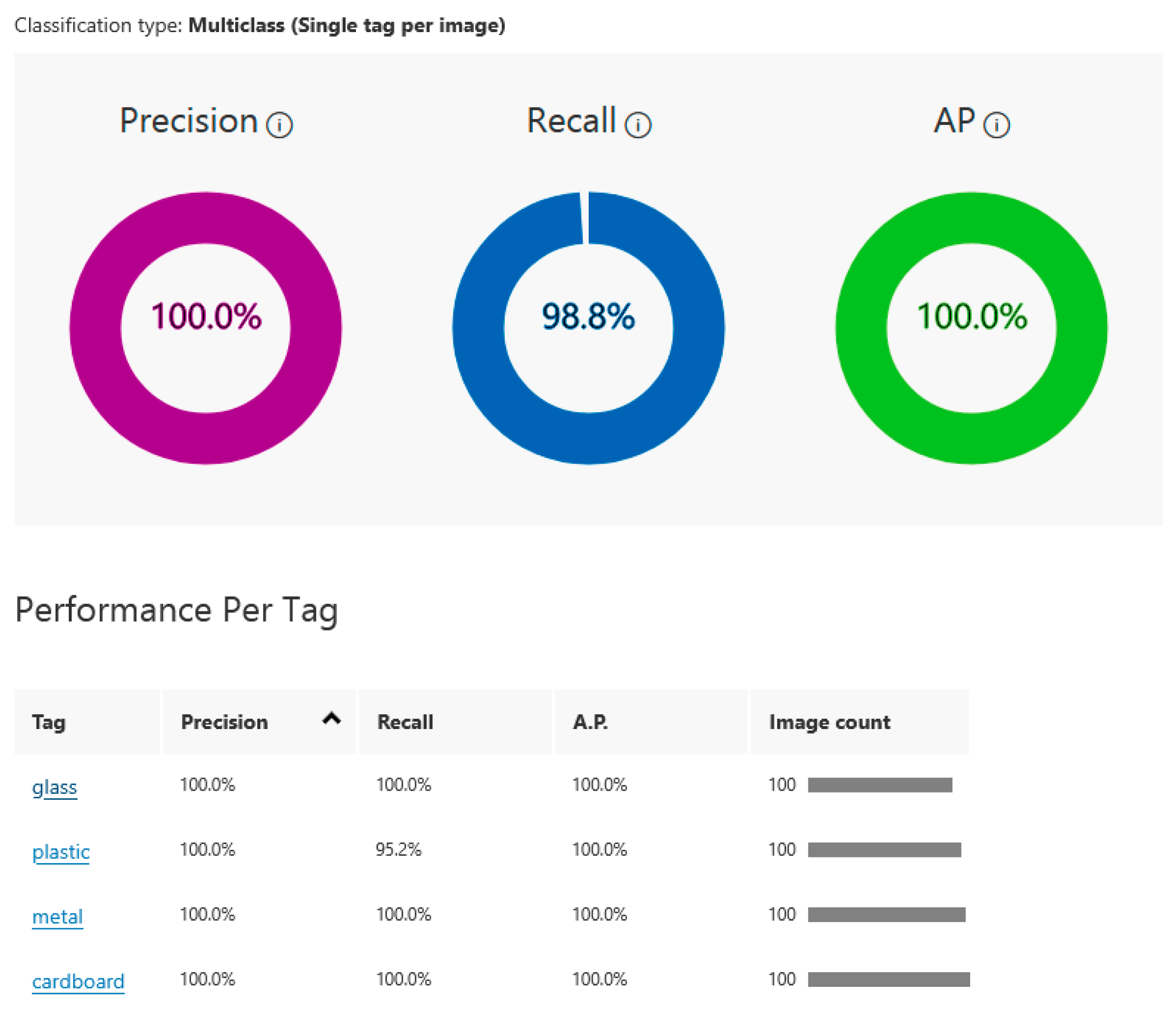Open the glass tag link
The image size is (1176, 1023).
click(x=54, y=787)
